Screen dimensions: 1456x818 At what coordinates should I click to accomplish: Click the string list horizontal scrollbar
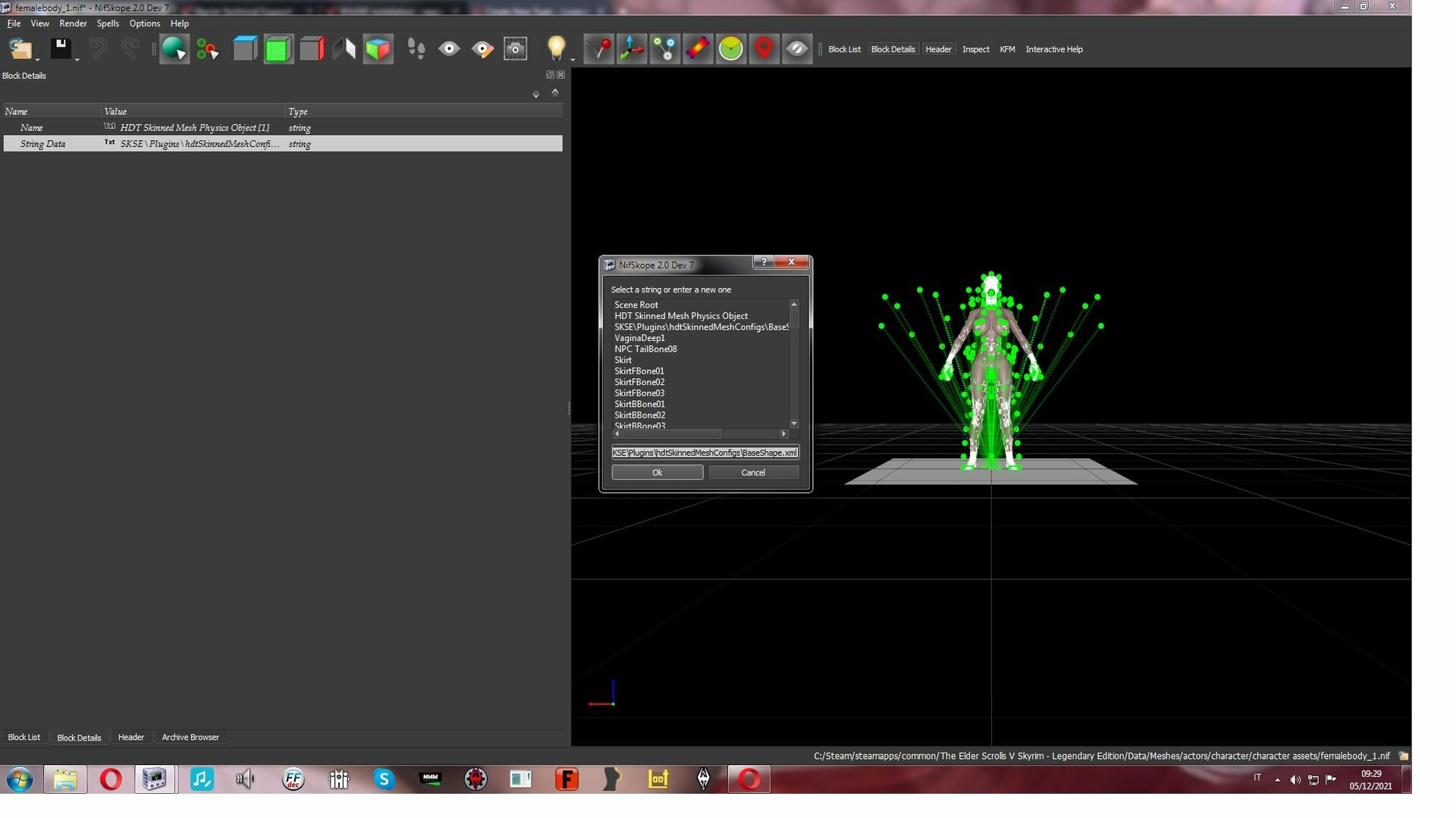tap(700, 434)
